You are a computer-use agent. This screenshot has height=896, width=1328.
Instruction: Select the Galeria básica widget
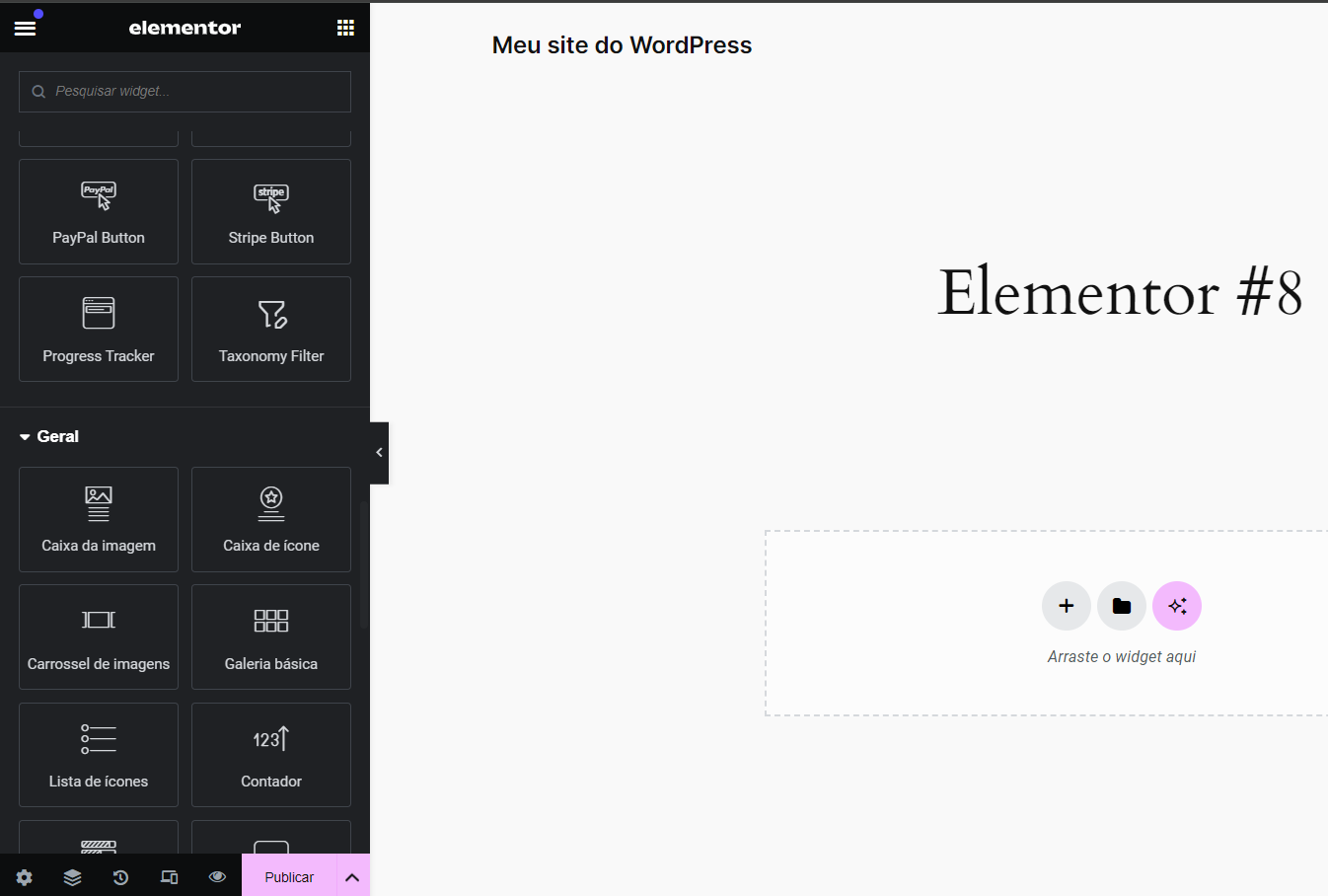click(271, 636)
